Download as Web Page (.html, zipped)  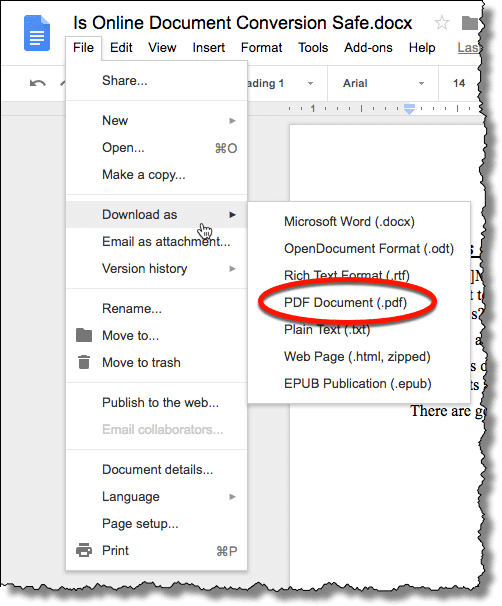359,356
